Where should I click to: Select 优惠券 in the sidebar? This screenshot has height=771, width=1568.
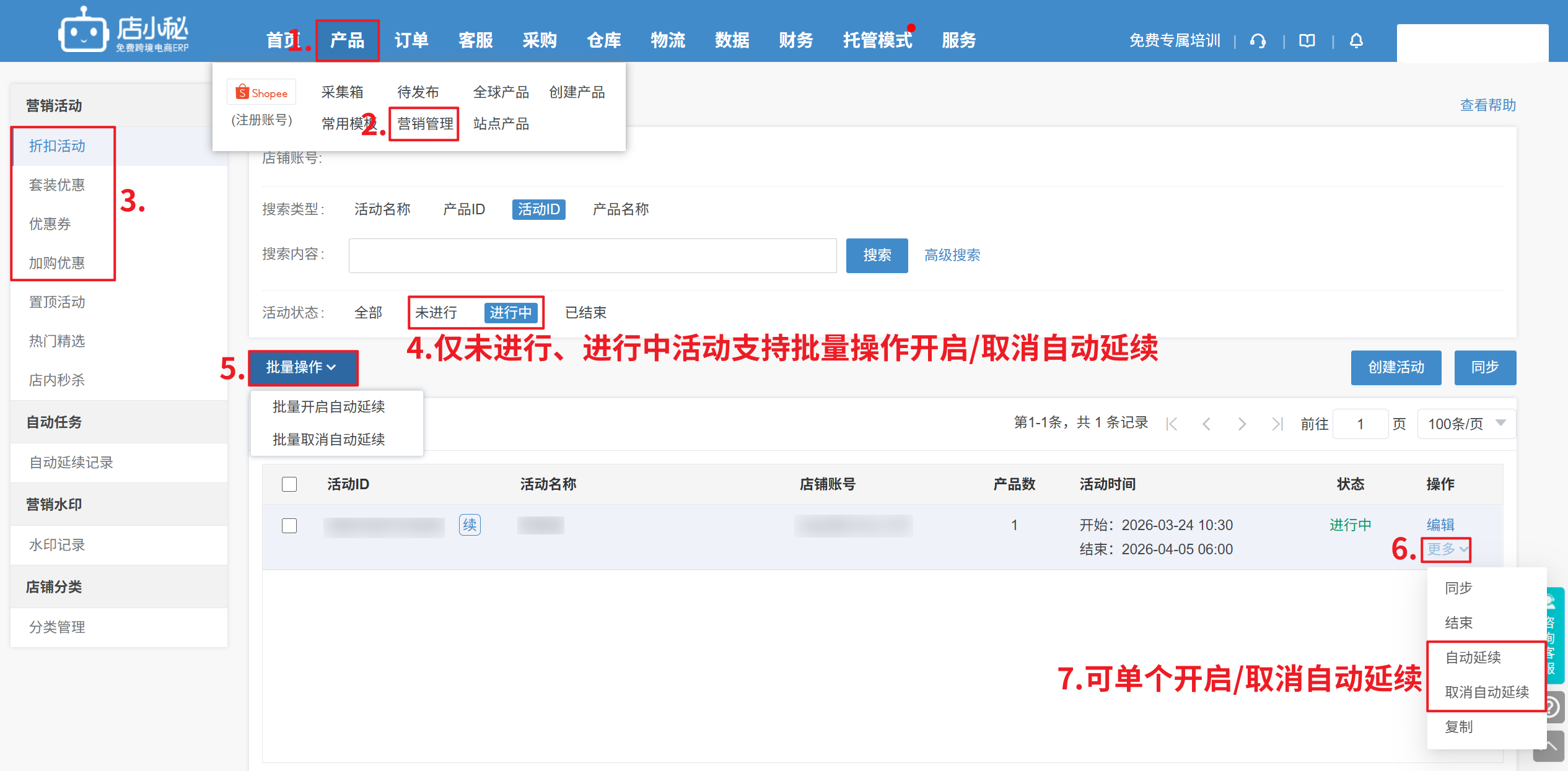pos(50,224)
